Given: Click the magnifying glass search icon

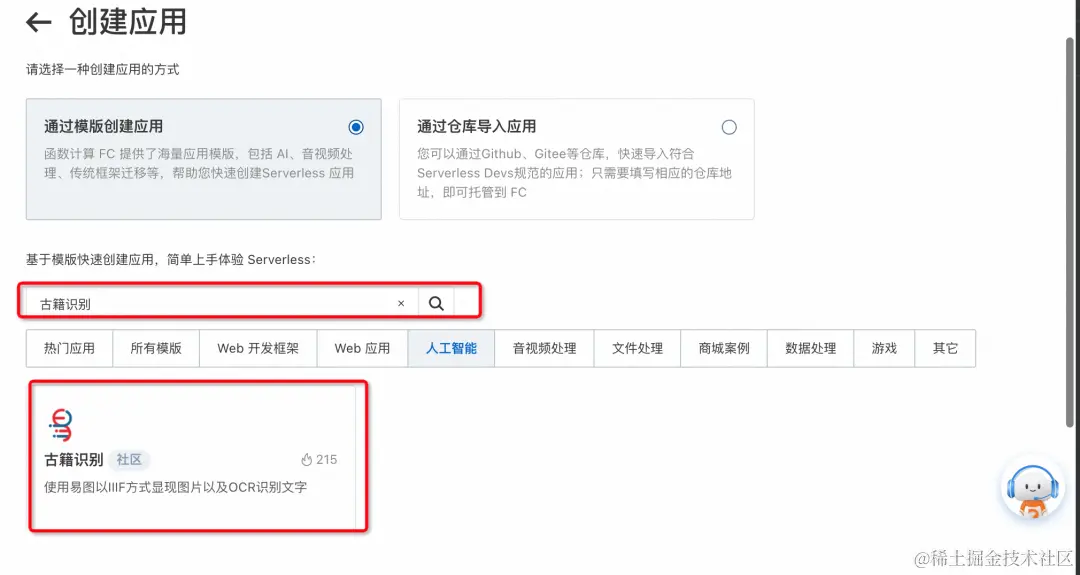Looking at the screenshot, I should pyautogui.click(x=436, y=304).
